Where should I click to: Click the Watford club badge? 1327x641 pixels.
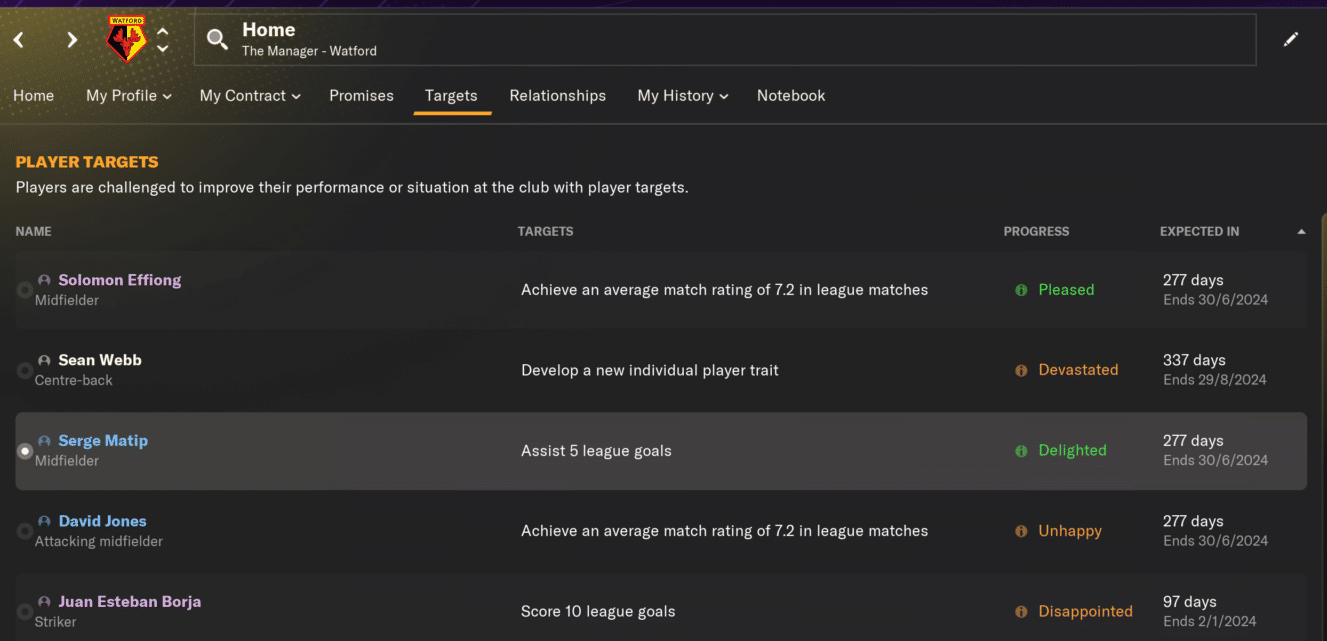pyautogui.click(x=126, y=40)
